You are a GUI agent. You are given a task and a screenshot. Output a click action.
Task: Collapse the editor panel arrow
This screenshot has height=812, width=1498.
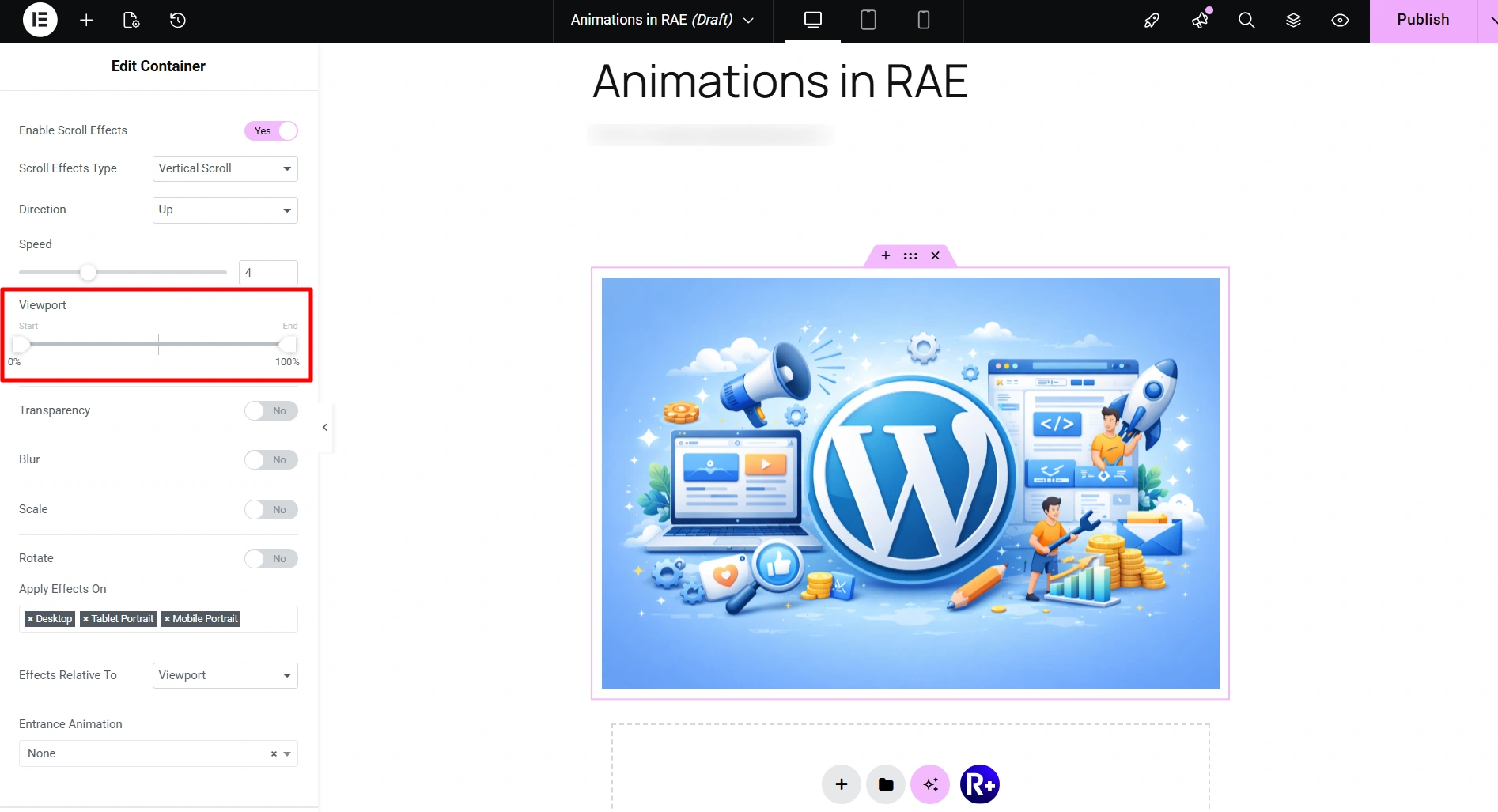click(325, 427)
